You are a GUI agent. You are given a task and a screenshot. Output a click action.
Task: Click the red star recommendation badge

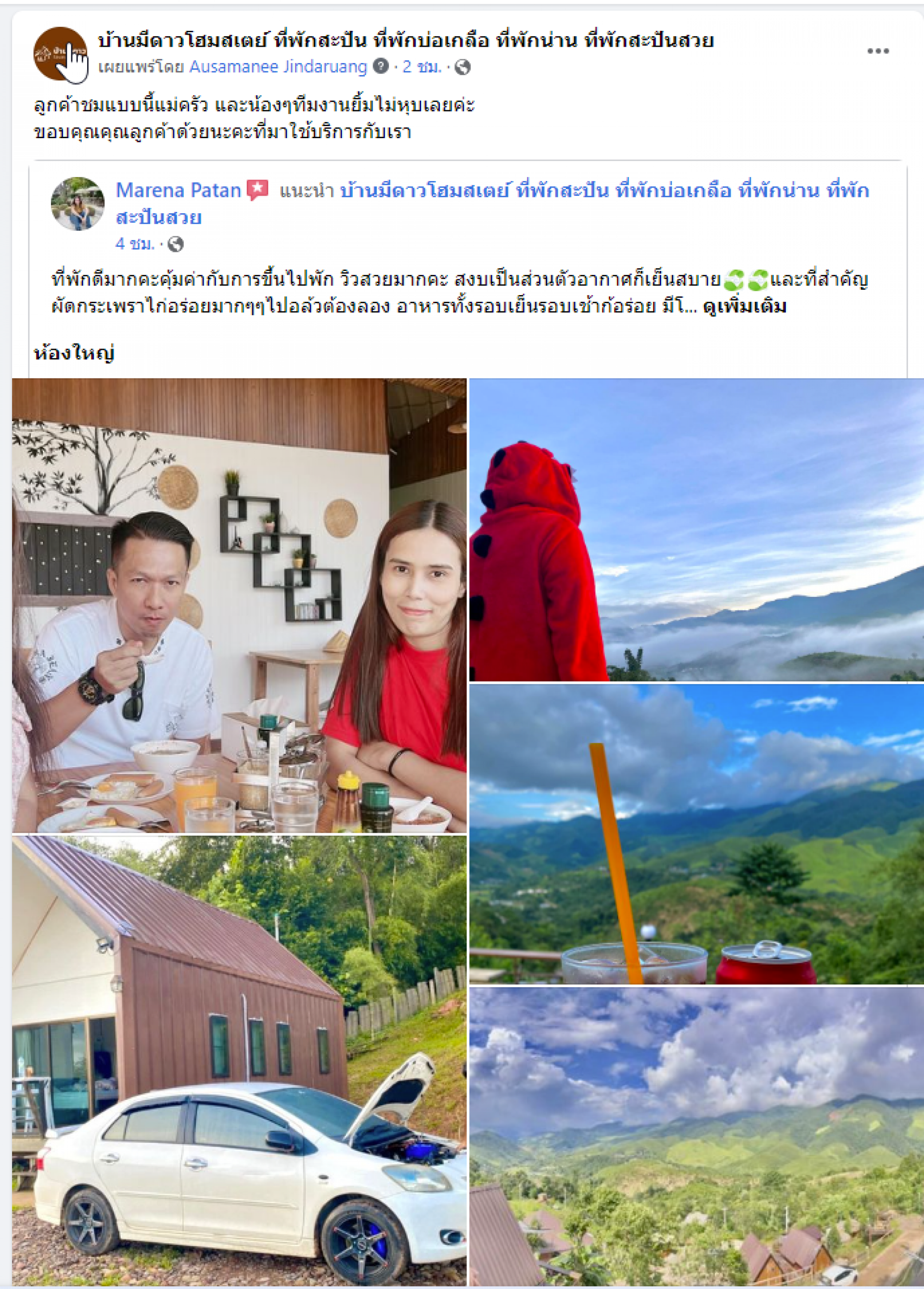coord(257,190)
